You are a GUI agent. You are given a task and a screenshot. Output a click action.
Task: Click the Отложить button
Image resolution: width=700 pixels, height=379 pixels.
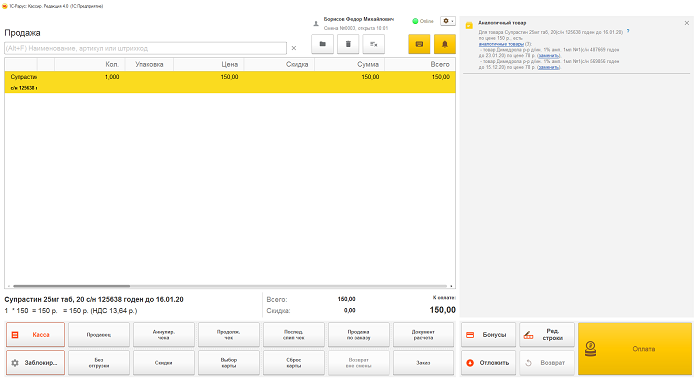pos(488,362)
